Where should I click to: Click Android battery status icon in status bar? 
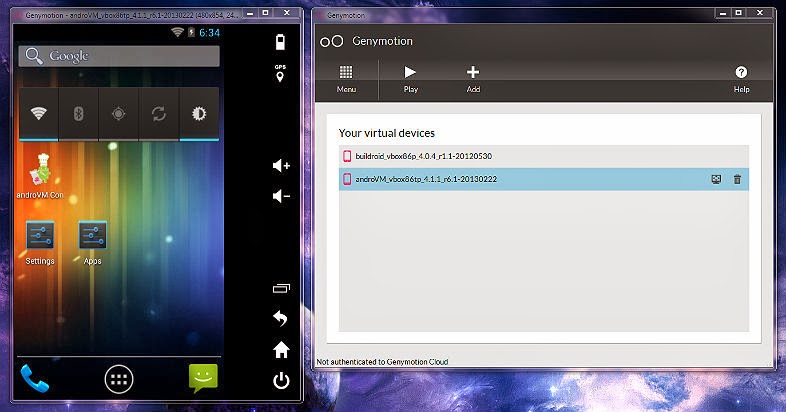(191, 33)
